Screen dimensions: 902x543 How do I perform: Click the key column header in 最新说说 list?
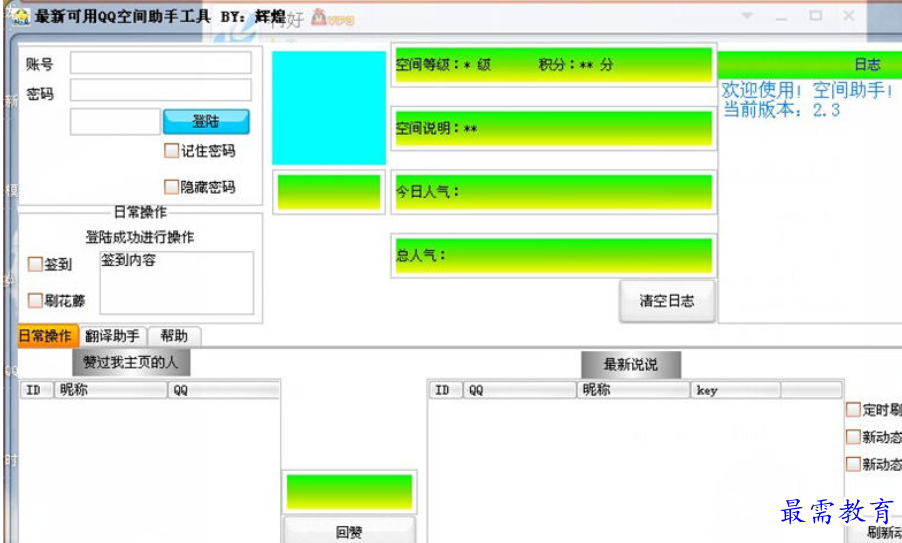[x=736, y=390]
